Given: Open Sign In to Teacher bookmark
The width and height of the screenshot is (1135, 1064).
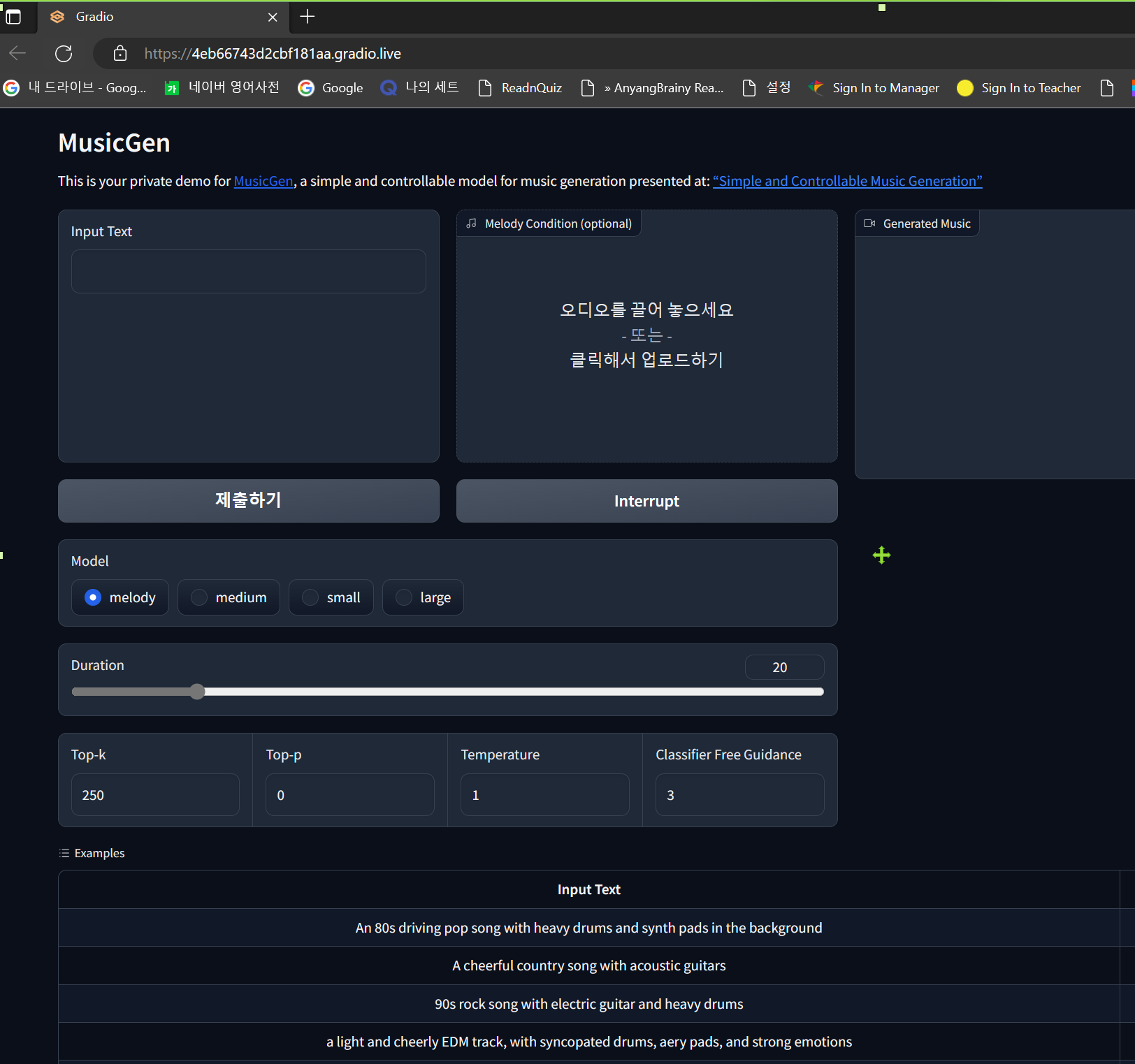Looking at the screenshot, I should [x=1019, y=88].
